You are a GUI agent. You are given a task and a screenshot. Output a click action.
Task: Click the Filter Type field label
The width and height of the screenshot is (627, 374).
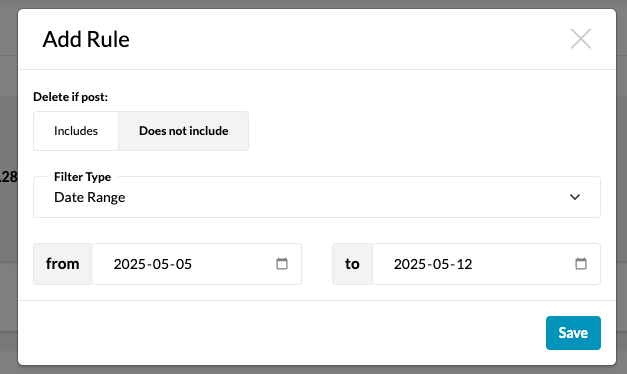[x=82, y=177]
